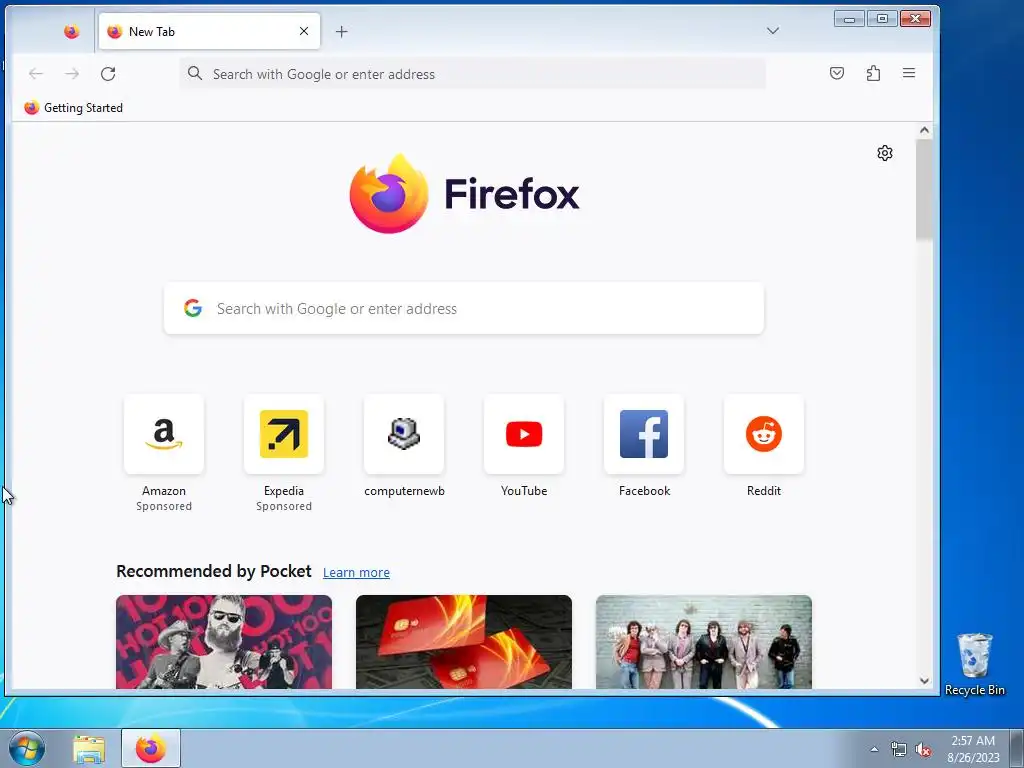Click the Recommended by Pocket heading
1024x768 pixels.
(214, 571)
